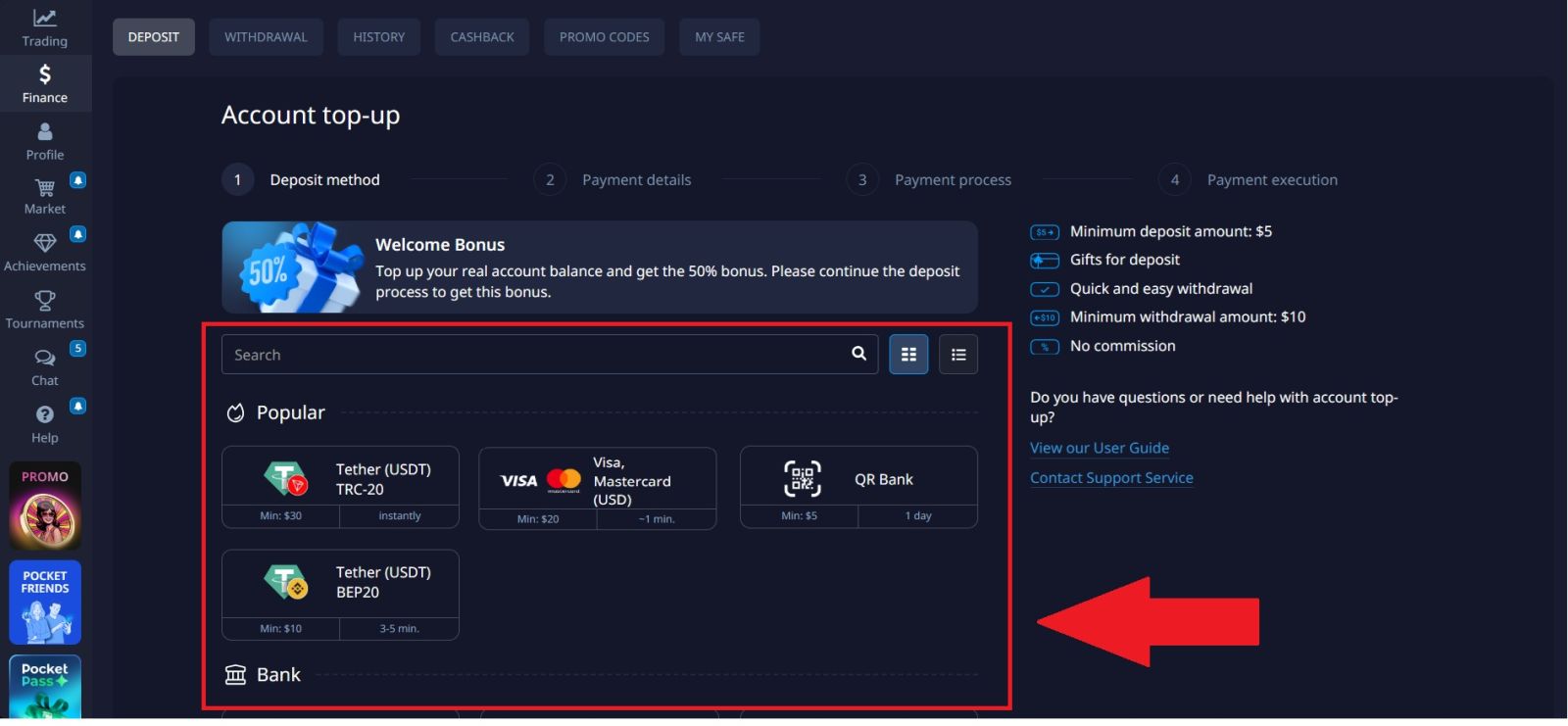Switch to list view layout
Screen dimensions: 1568x726
click(x=957, y=355)
